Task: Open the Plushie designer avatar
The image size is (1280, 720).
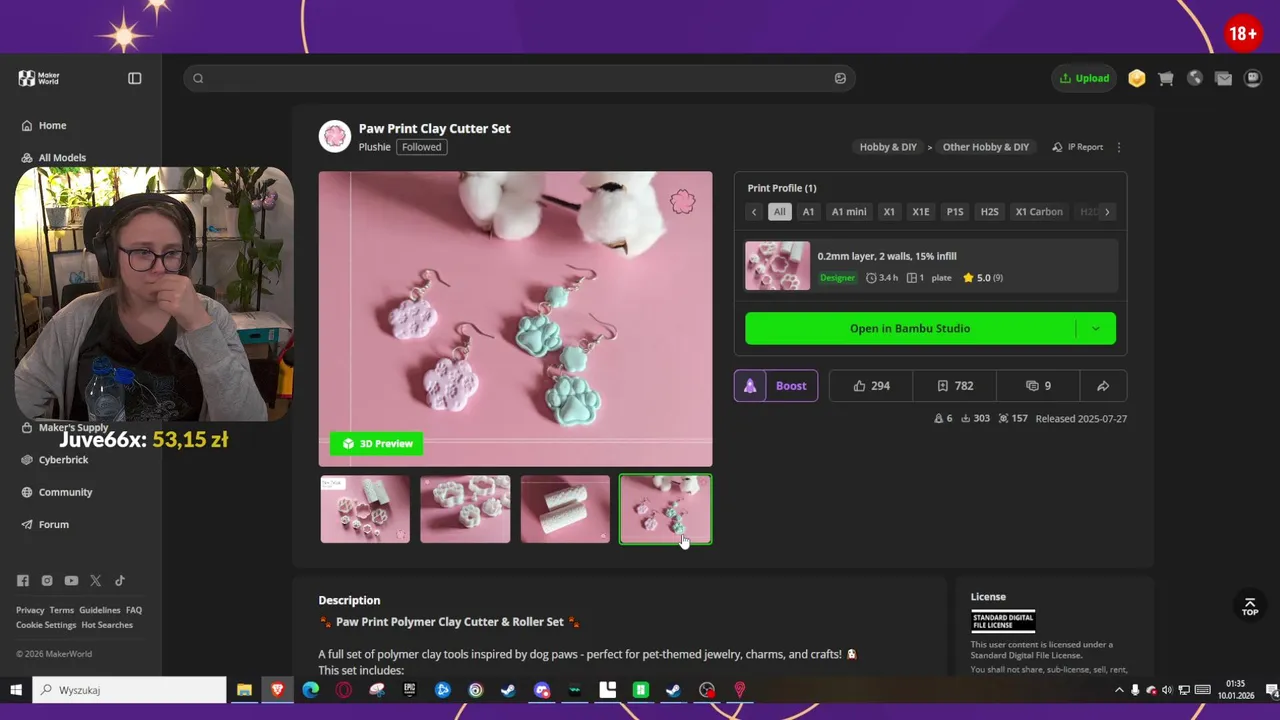Action: (335, 136)
